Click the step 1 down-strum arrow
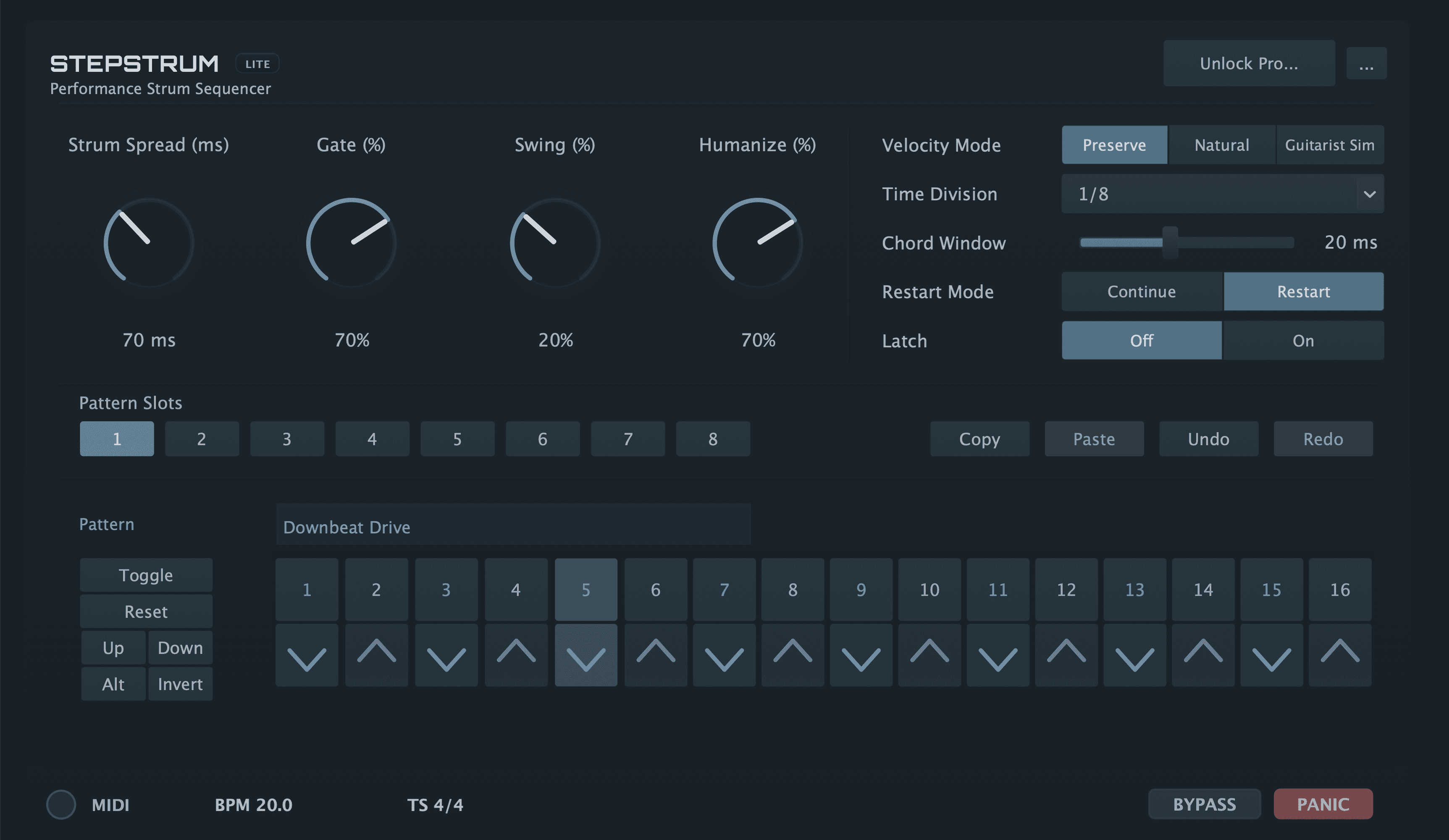1449x840 pixels. click(307, 655)
